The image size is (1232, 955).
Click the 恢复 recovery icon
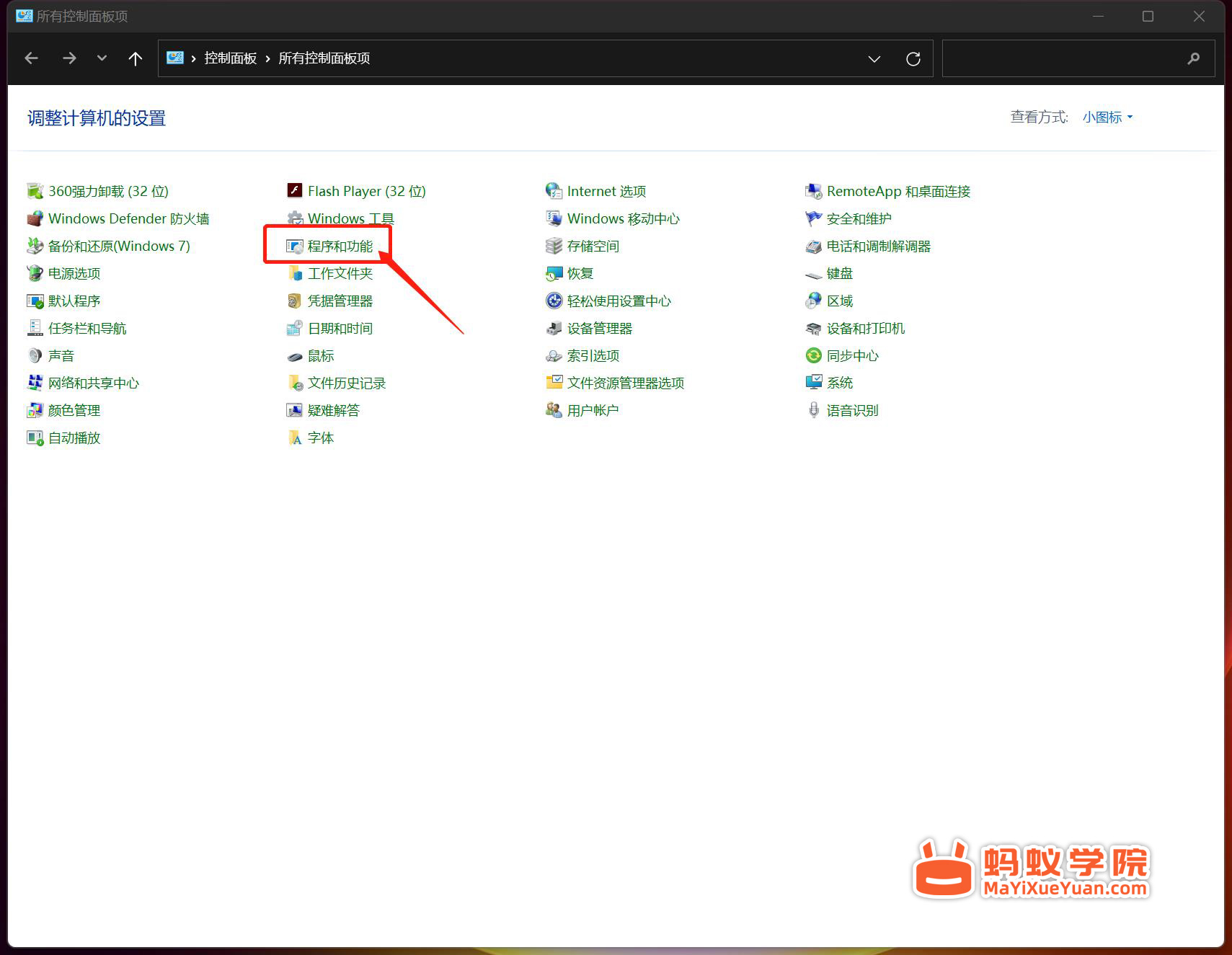[x=554, y=273]
